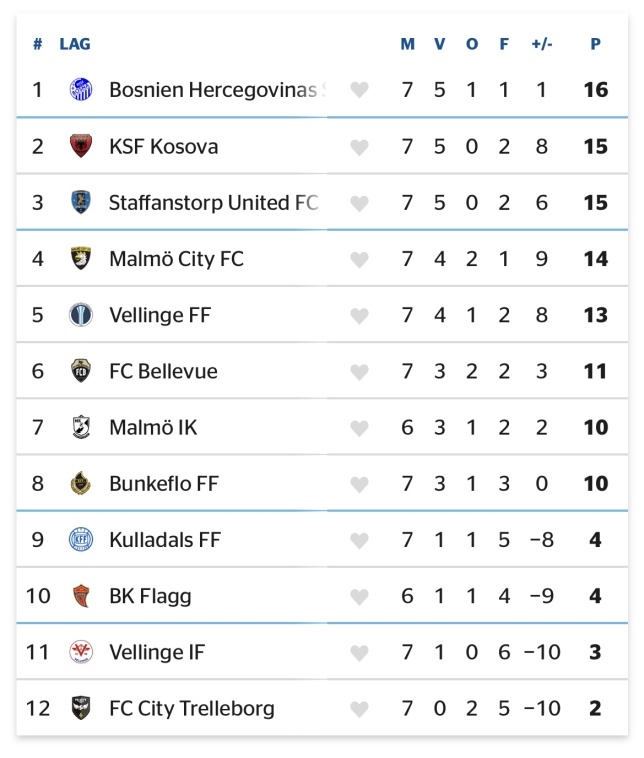Mark Bunkeflo FF as favorite with heart
Viewport: 644px width, 758px height.
(x=359, y=484)
